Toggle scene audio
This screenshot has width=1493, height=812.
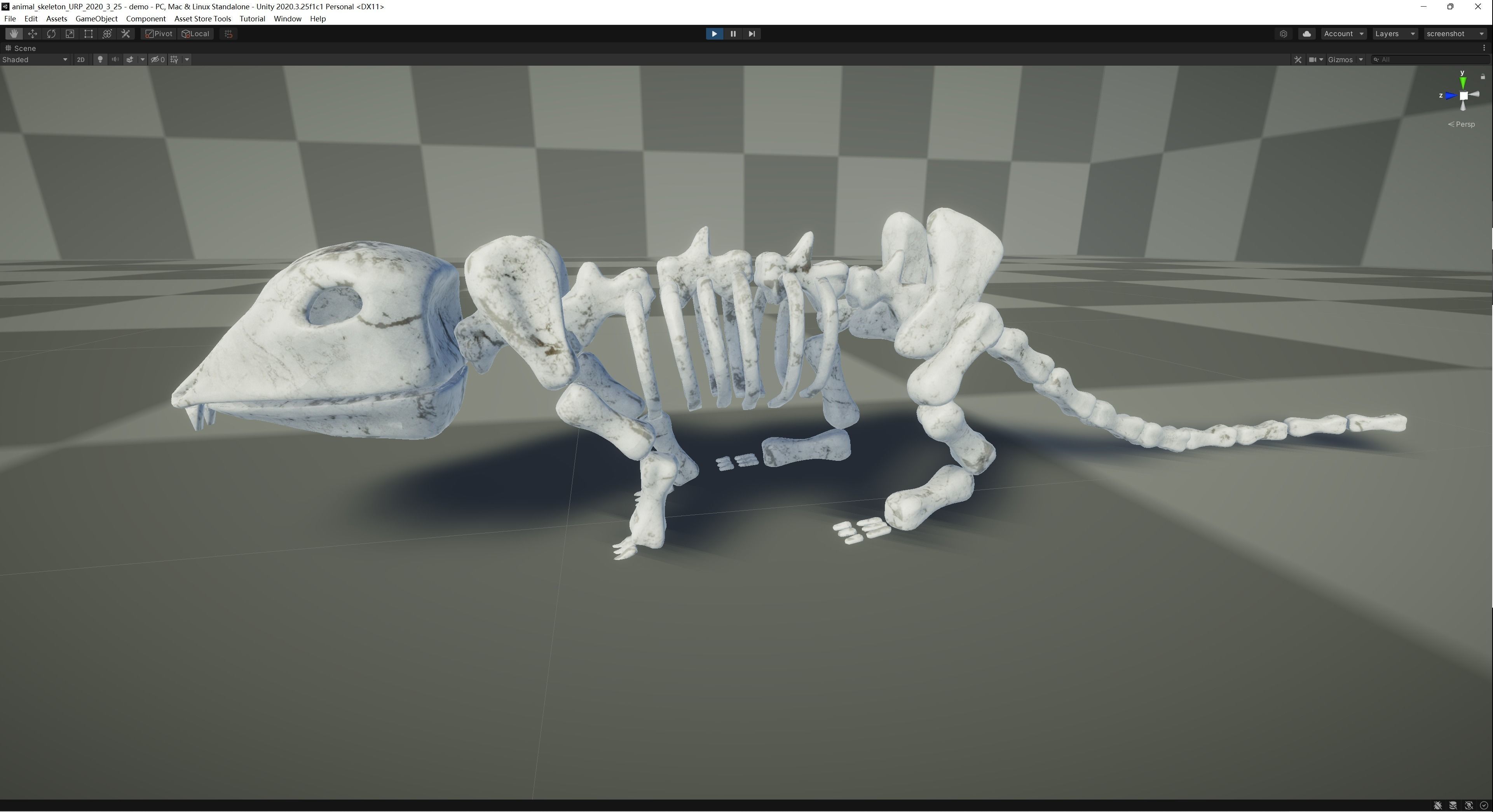click(115, 59)
